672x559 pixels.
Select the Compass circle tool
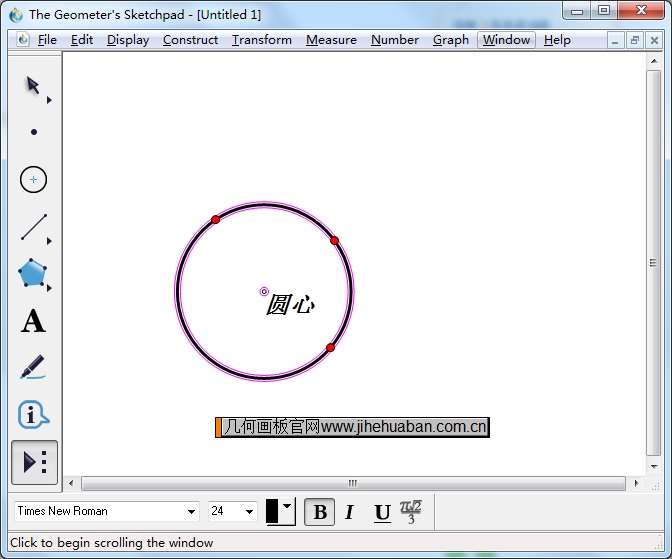[33, 179]
